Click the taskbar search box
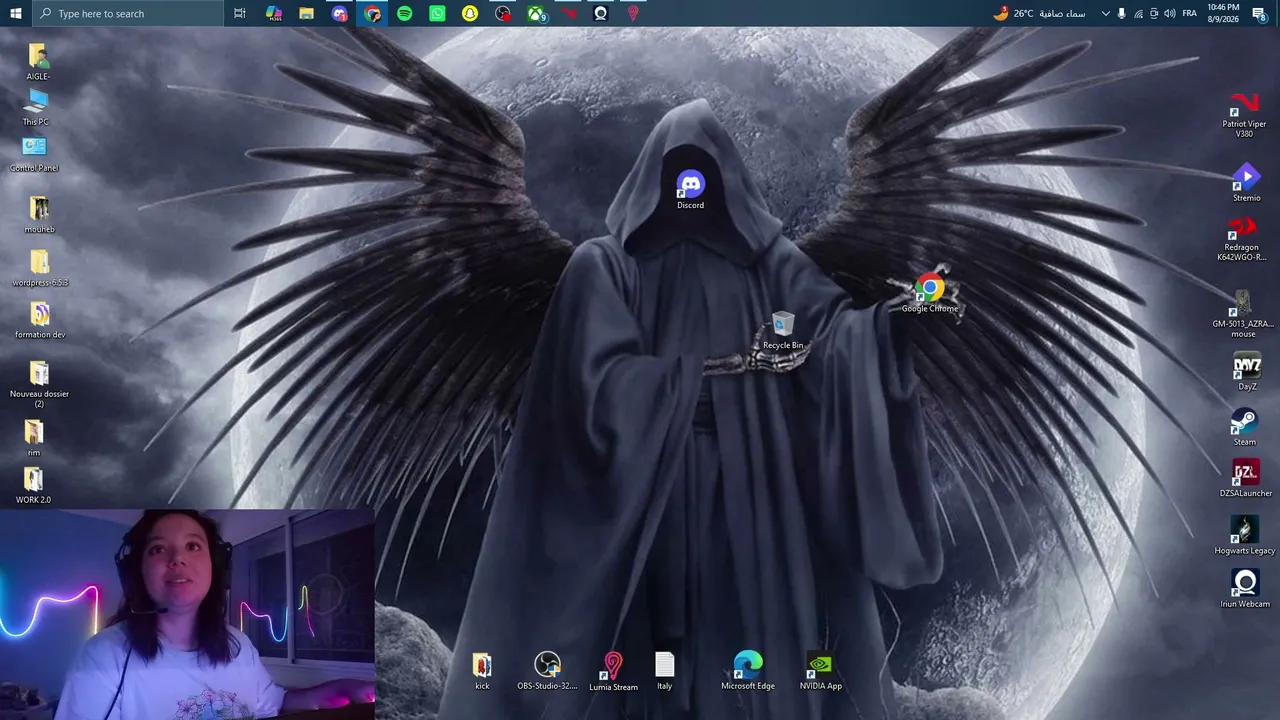Screen dimensions: 1280x720 pyautogui.click(x=128, y=13)
